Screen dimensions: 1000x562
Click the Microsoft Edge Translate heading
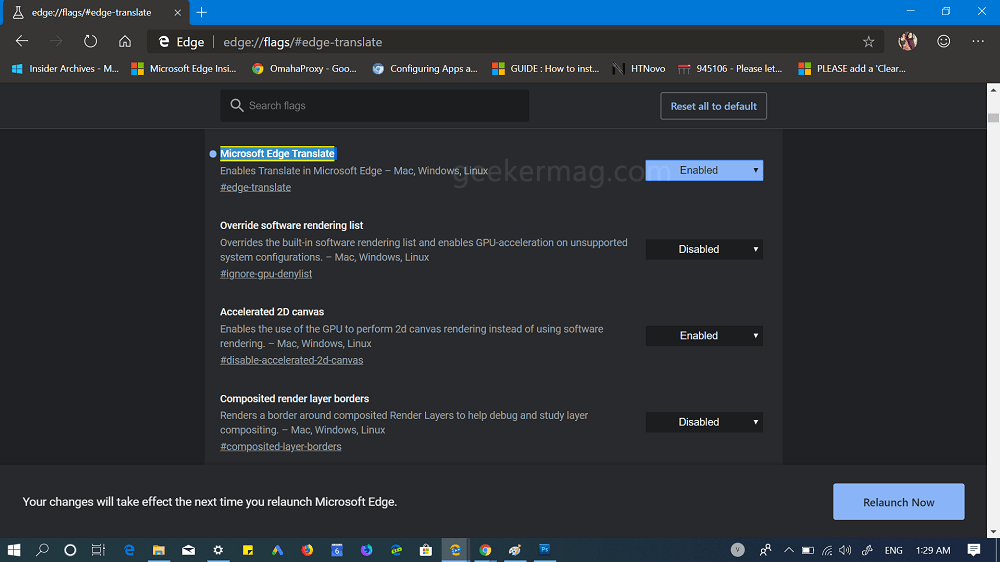[x=277, y=153]
